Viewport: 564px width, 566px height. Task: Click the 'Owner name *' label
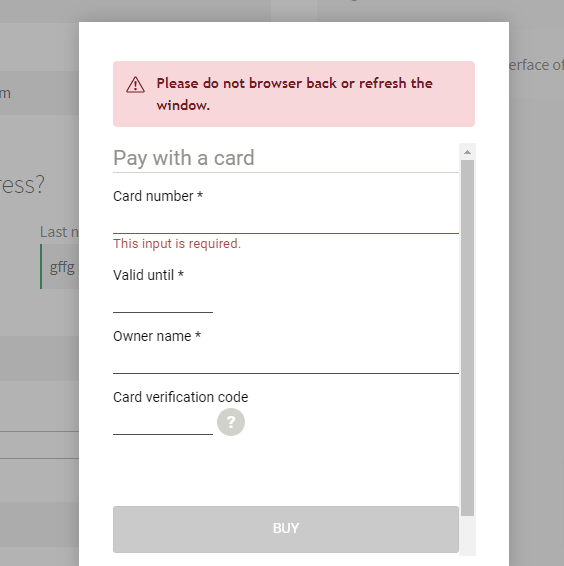point(157,336)
